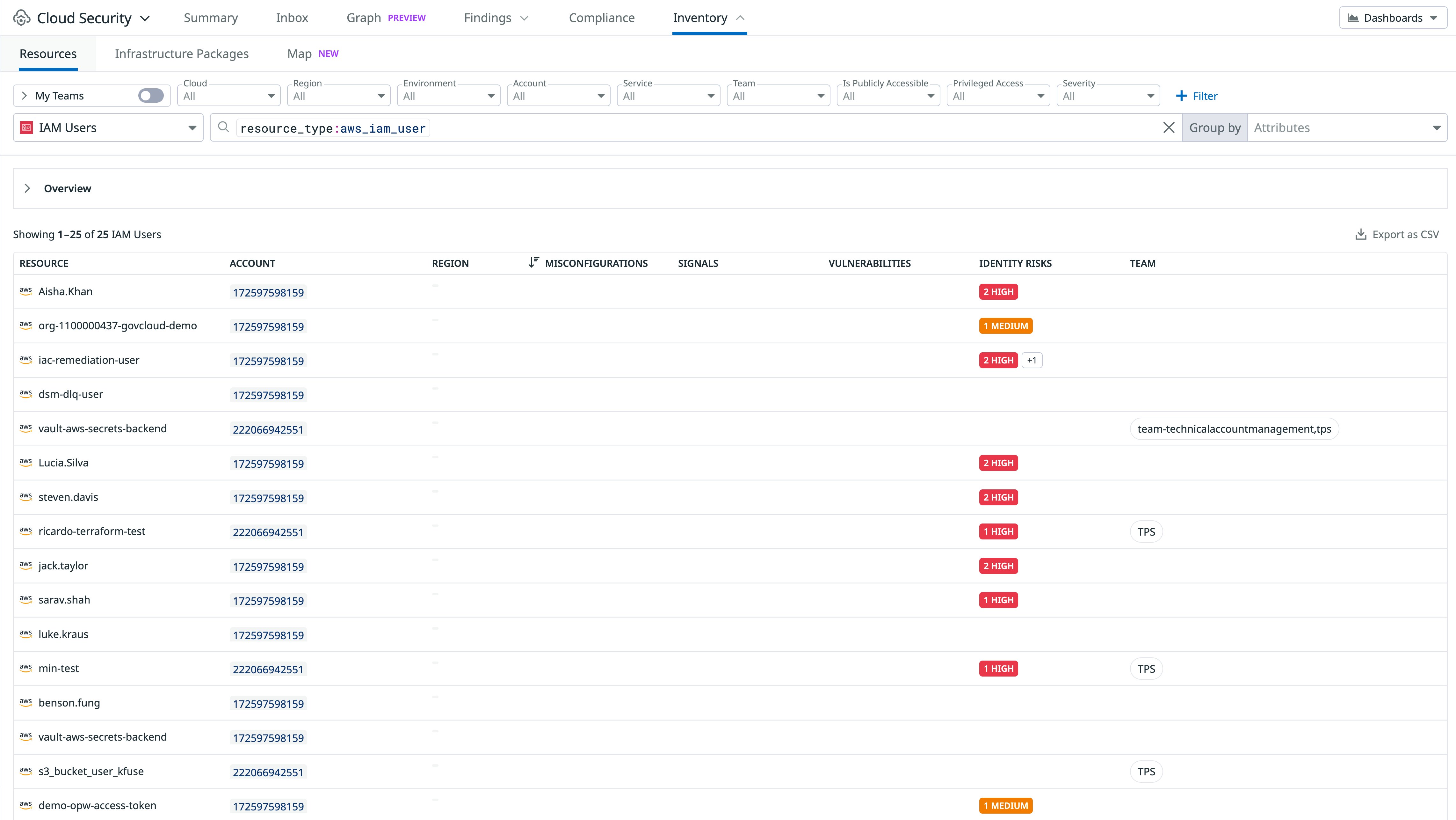Click the 2 HIGH identity risk badge for Aisha.Khan
The width and height of the screenshot is (1456, 820).
[998, 291]
